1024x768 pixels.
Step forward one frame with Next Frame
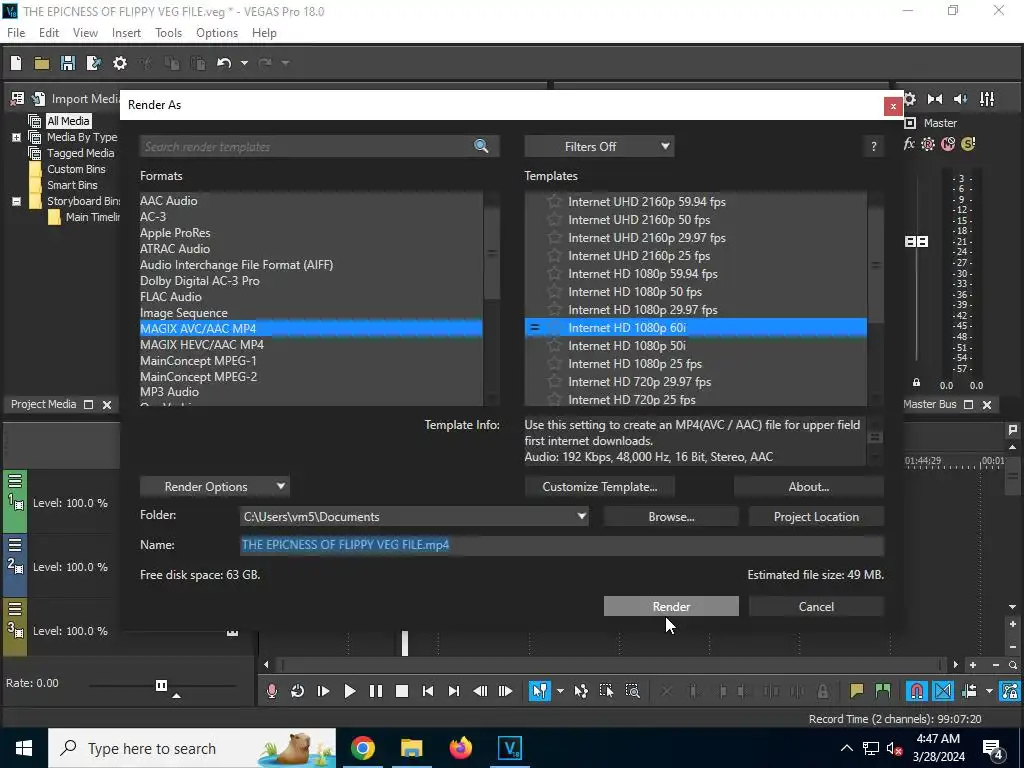click(505, 691)
